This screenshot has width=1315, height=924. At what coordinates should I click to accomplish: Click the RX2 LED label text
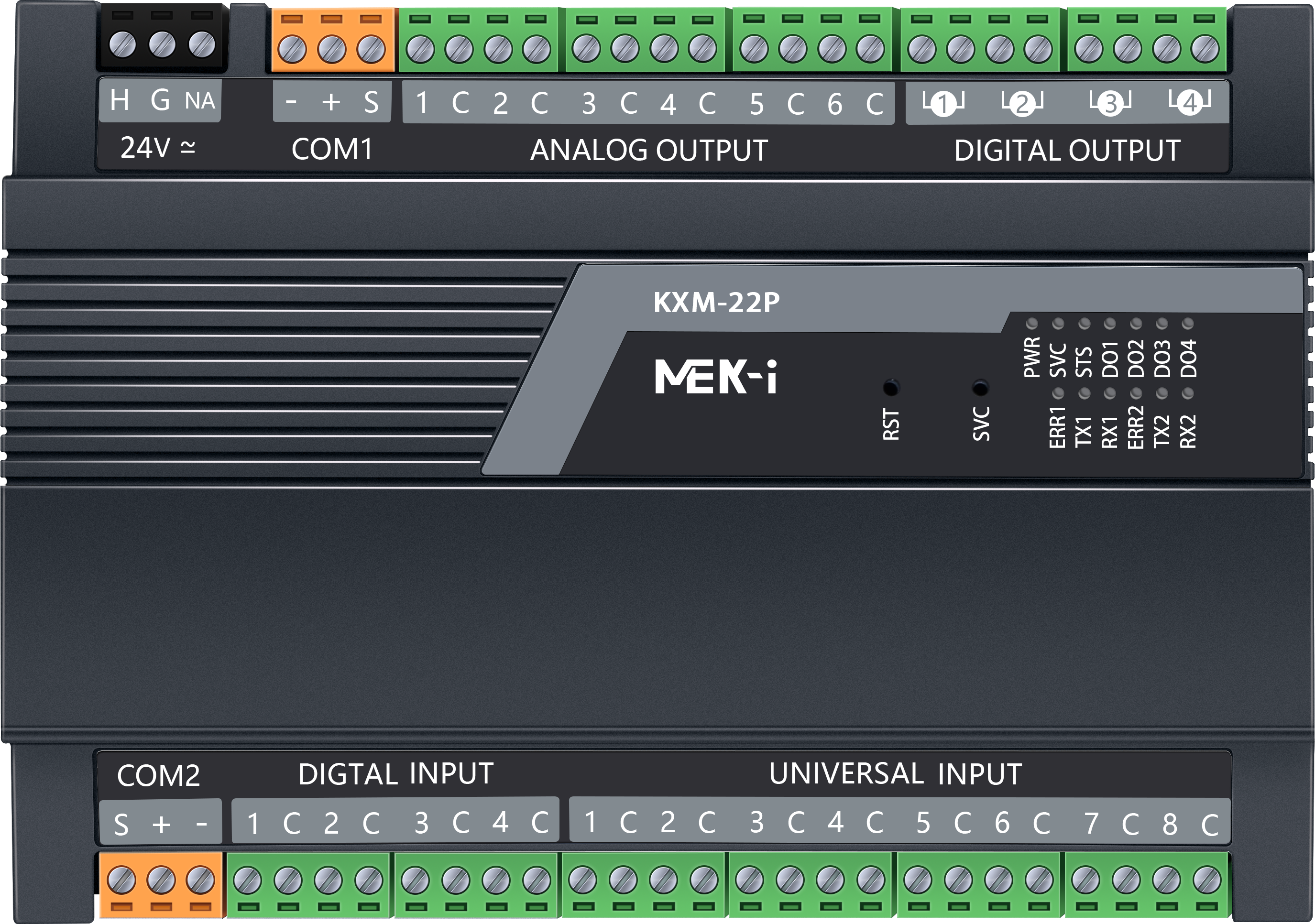tap(1188, 431)
